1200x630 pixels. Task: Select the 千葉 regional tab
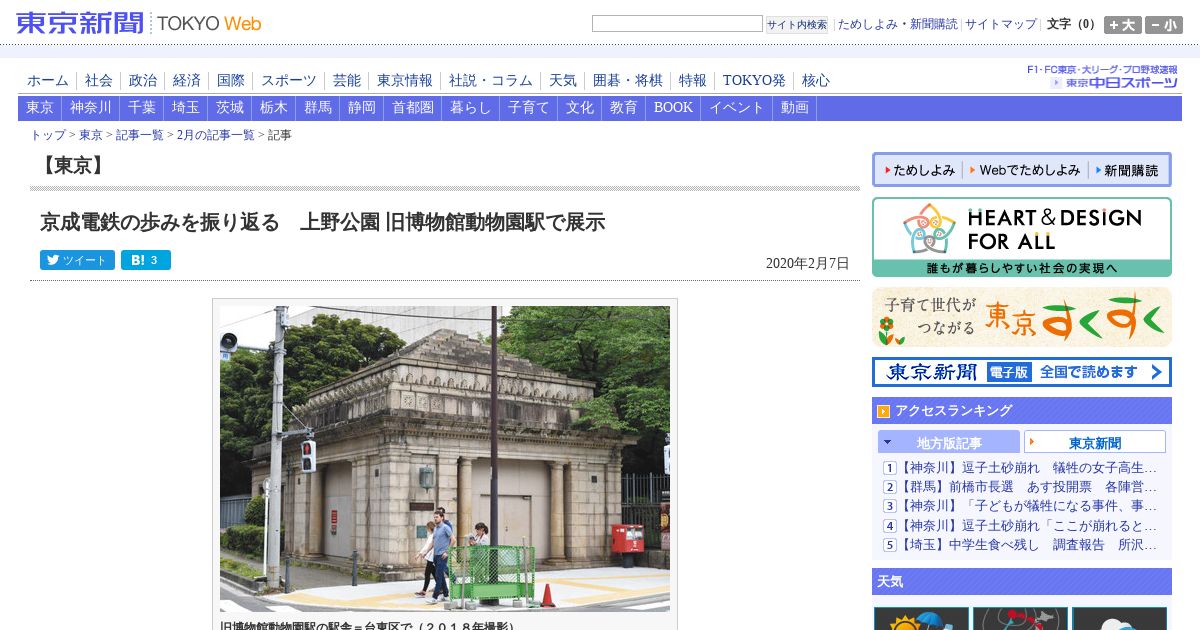(x=142, y=108)
